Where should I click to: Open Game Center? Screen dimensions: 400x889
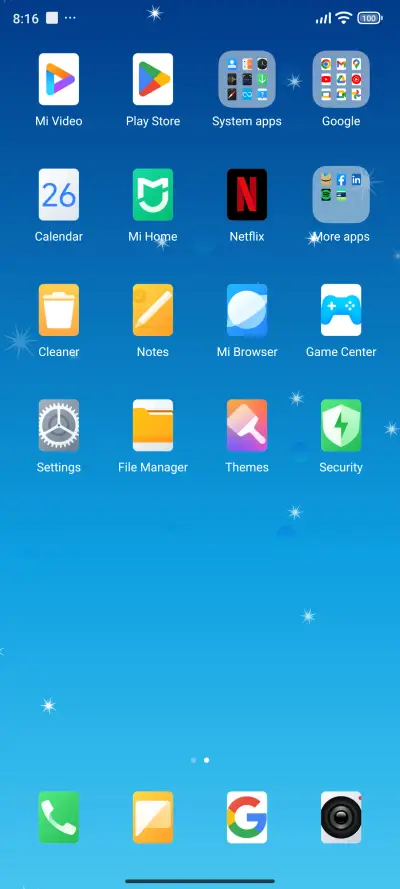[341, 310]
